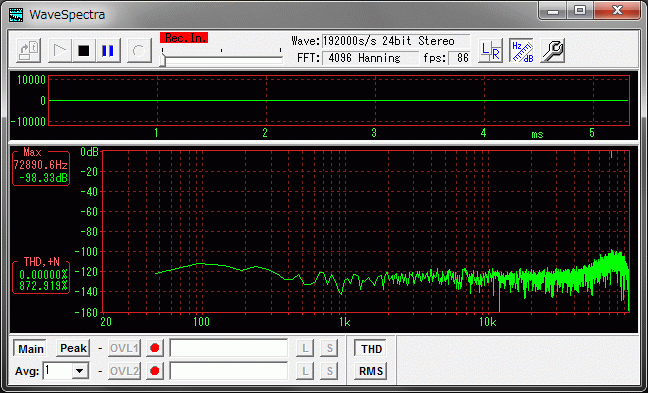Open the Hz/dB measurement cursor icon
Screen dimensions: 648x393
tap(522, 51)
